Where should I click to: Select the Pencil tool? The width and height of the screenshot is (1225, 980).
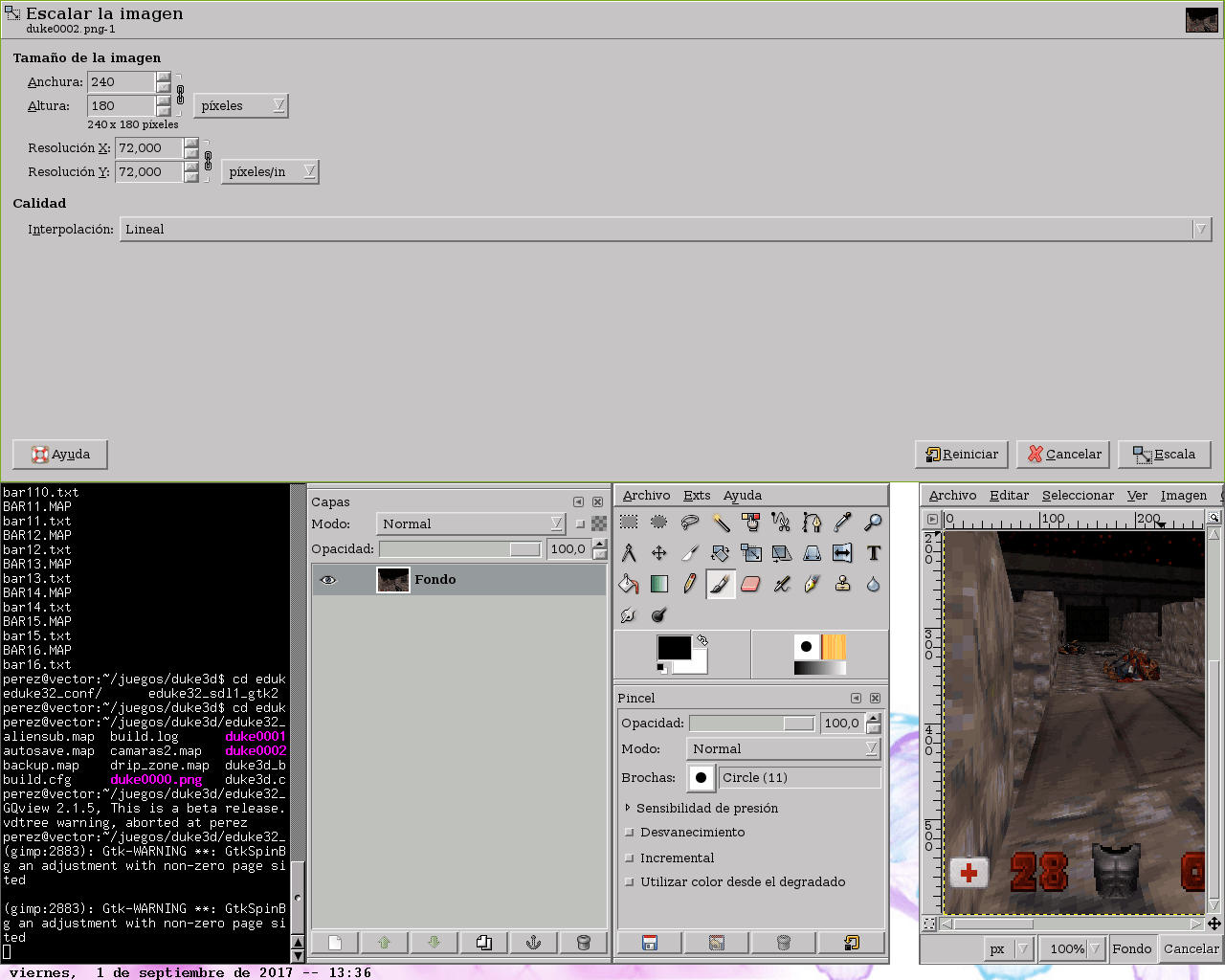(690, 584)
